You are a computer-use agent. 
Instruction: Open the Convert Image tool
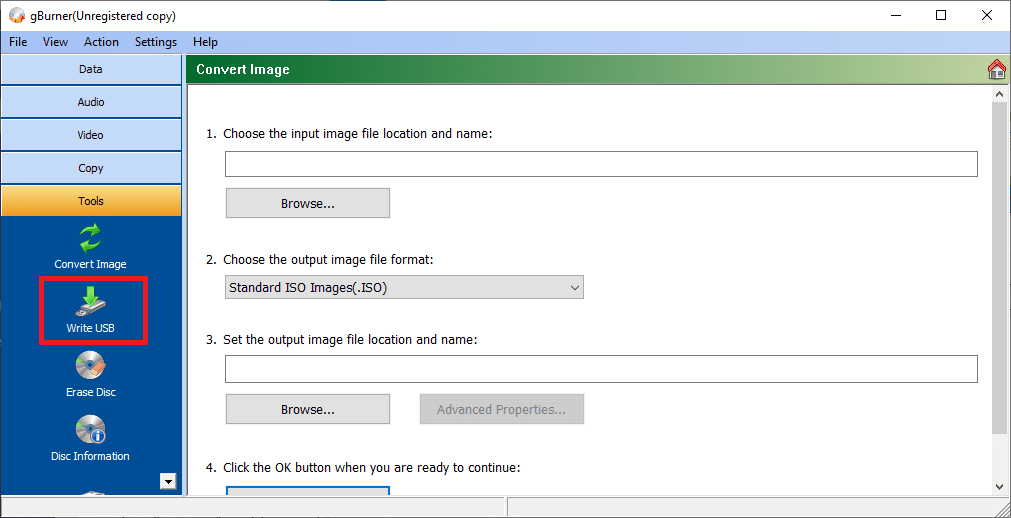[x=90, y=246]
